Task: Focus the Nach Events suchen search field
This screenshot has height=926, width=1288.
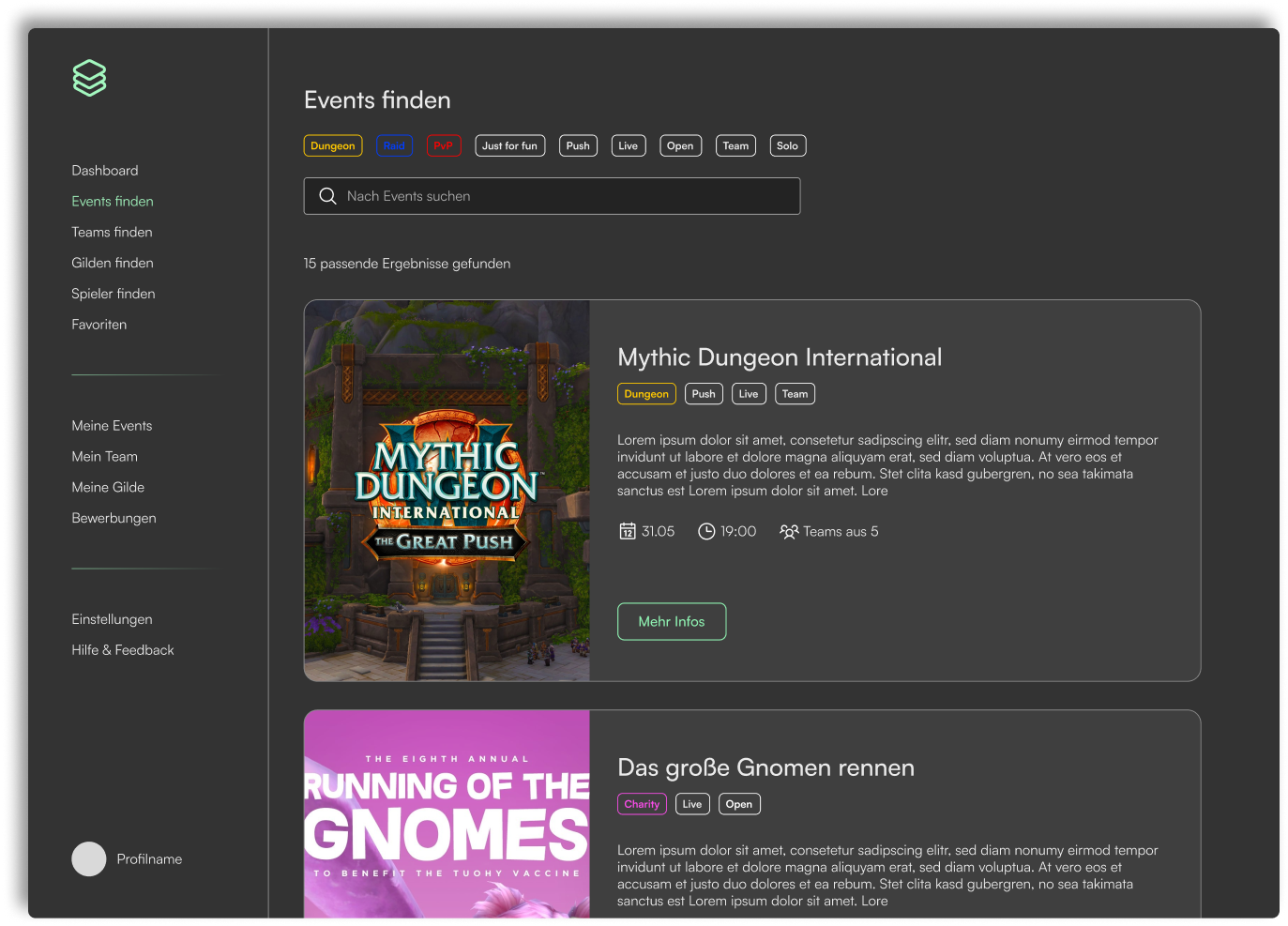Action: (552, 196)
